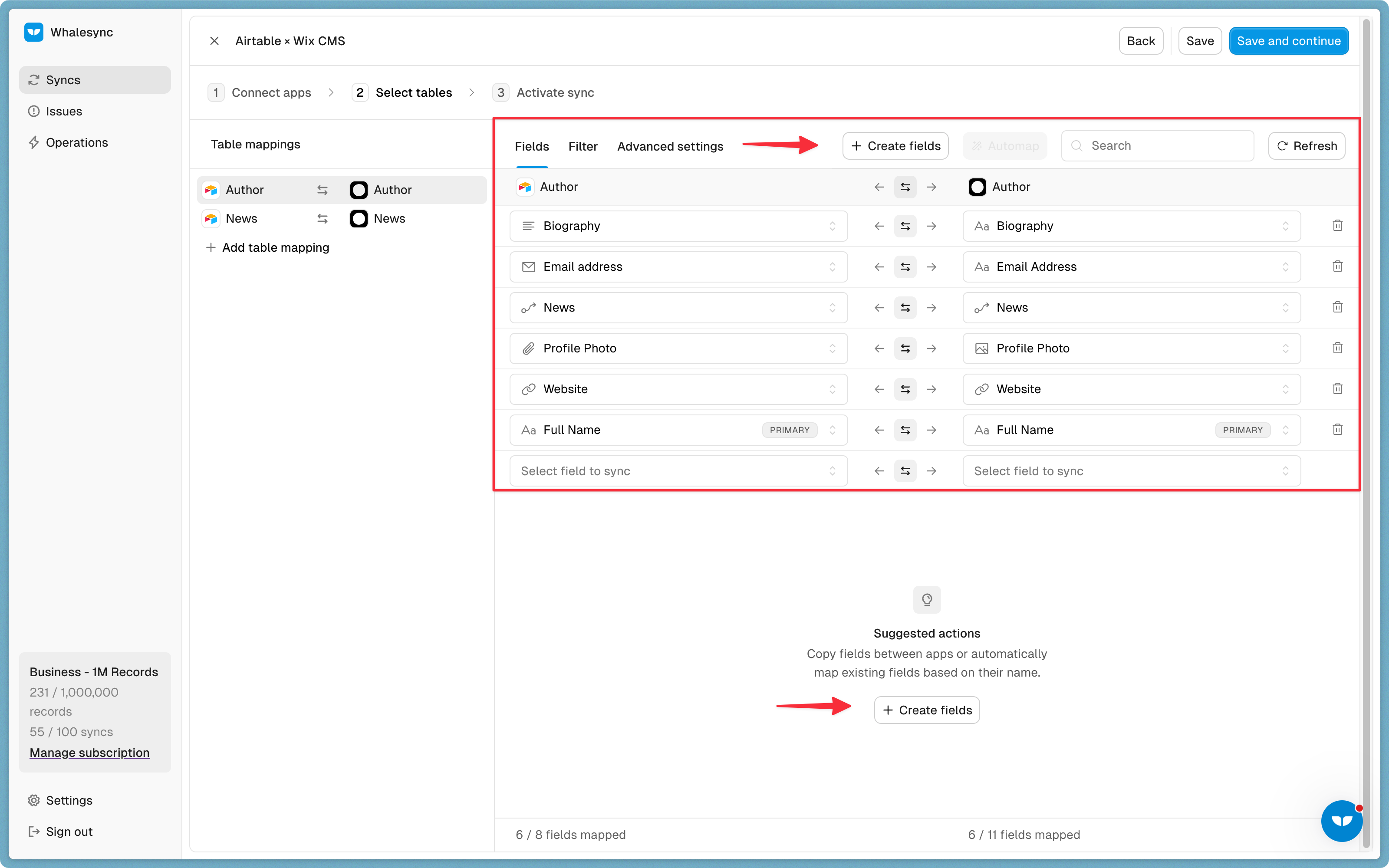This screenshot has height=868, width=1389.
Task: Open the Whalesync chat support bubble
Action: tap(1341, 820)
